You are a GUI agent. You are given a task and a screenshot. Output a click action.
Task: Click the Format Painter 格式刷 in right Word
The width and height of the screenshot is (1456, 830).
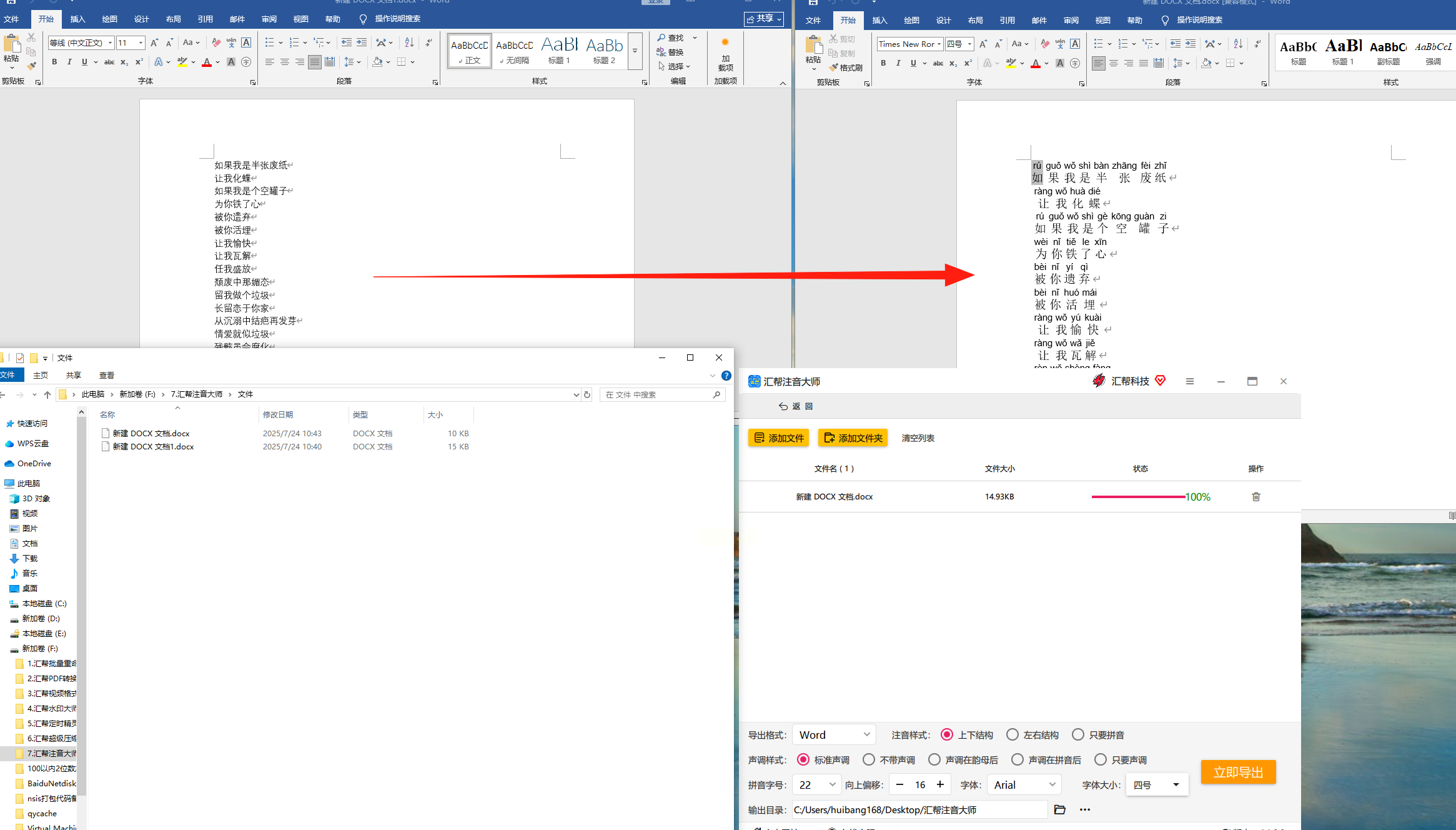click(x=846, y=67)
